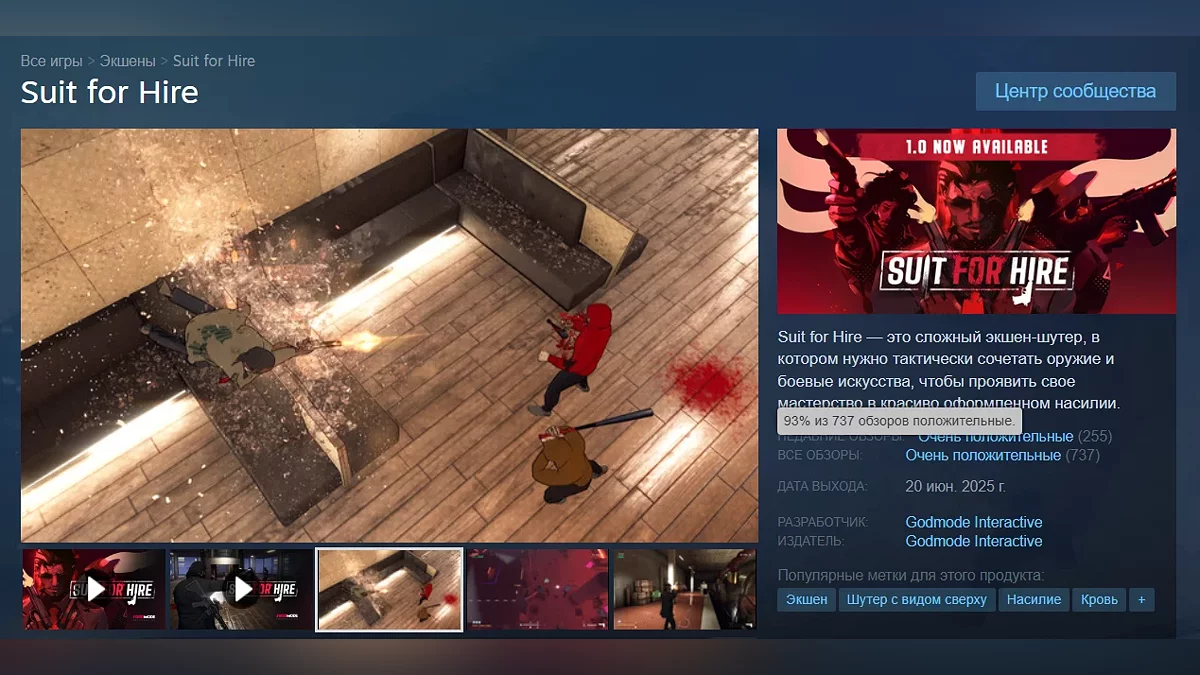
Task: Select the Шутер с видом сверху tag
Action: [917, 600]
